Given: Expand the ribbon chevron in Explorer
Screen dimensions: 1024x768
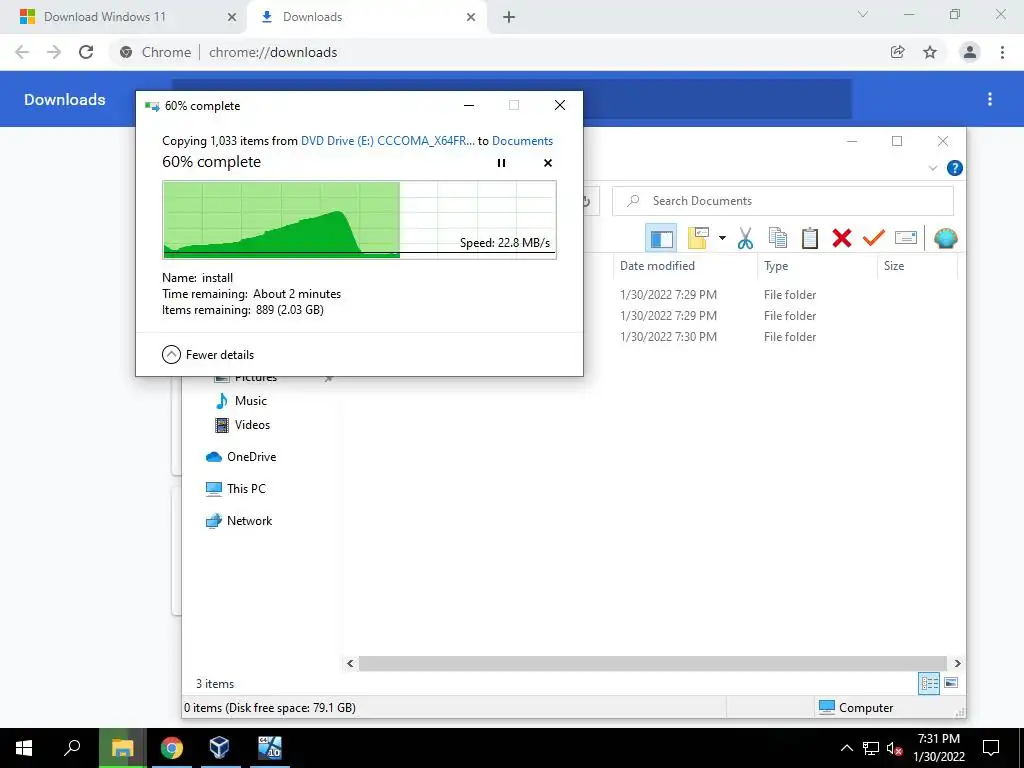Looking at the screenshot, I should [x=933, y=168].
